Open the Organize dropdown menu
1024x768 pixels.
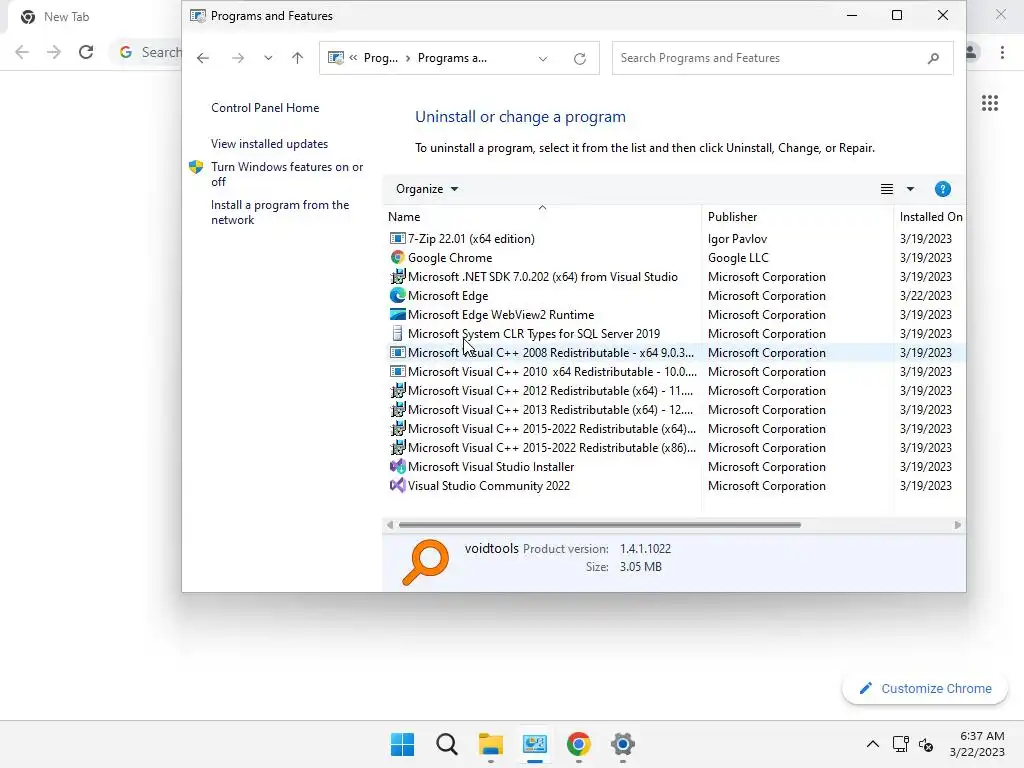click(x=427, y=189)
